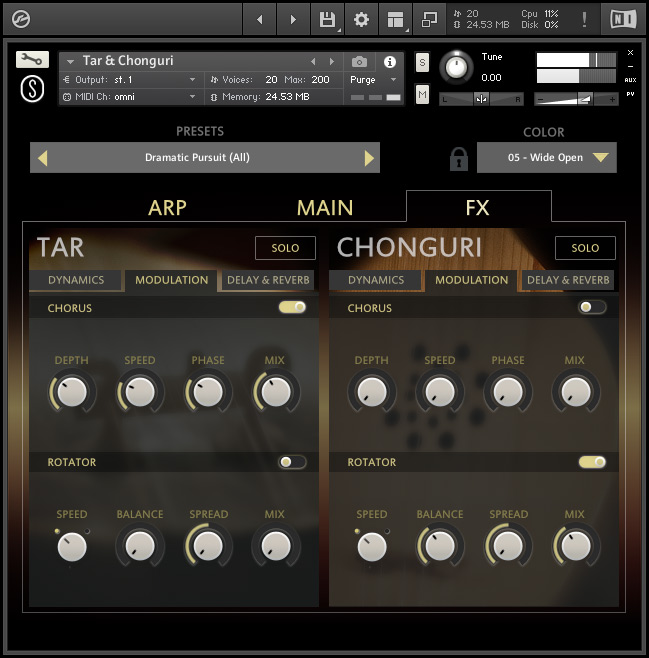Click the Tar Chorus SPEED knob
649x658 pixels.
pos(140,392)
